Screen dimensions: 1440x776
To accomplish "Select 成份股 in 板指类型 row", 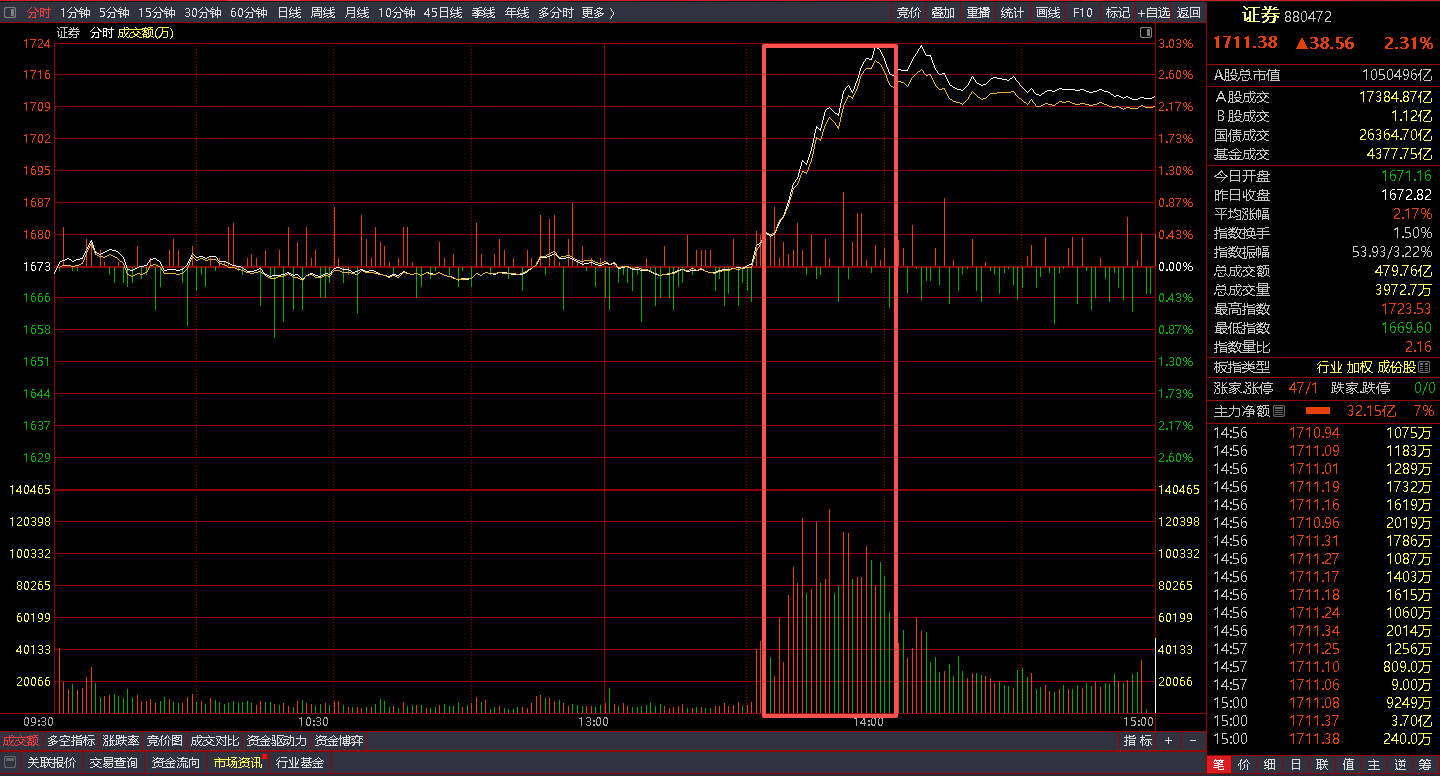I will click(x=1396, y=368).
